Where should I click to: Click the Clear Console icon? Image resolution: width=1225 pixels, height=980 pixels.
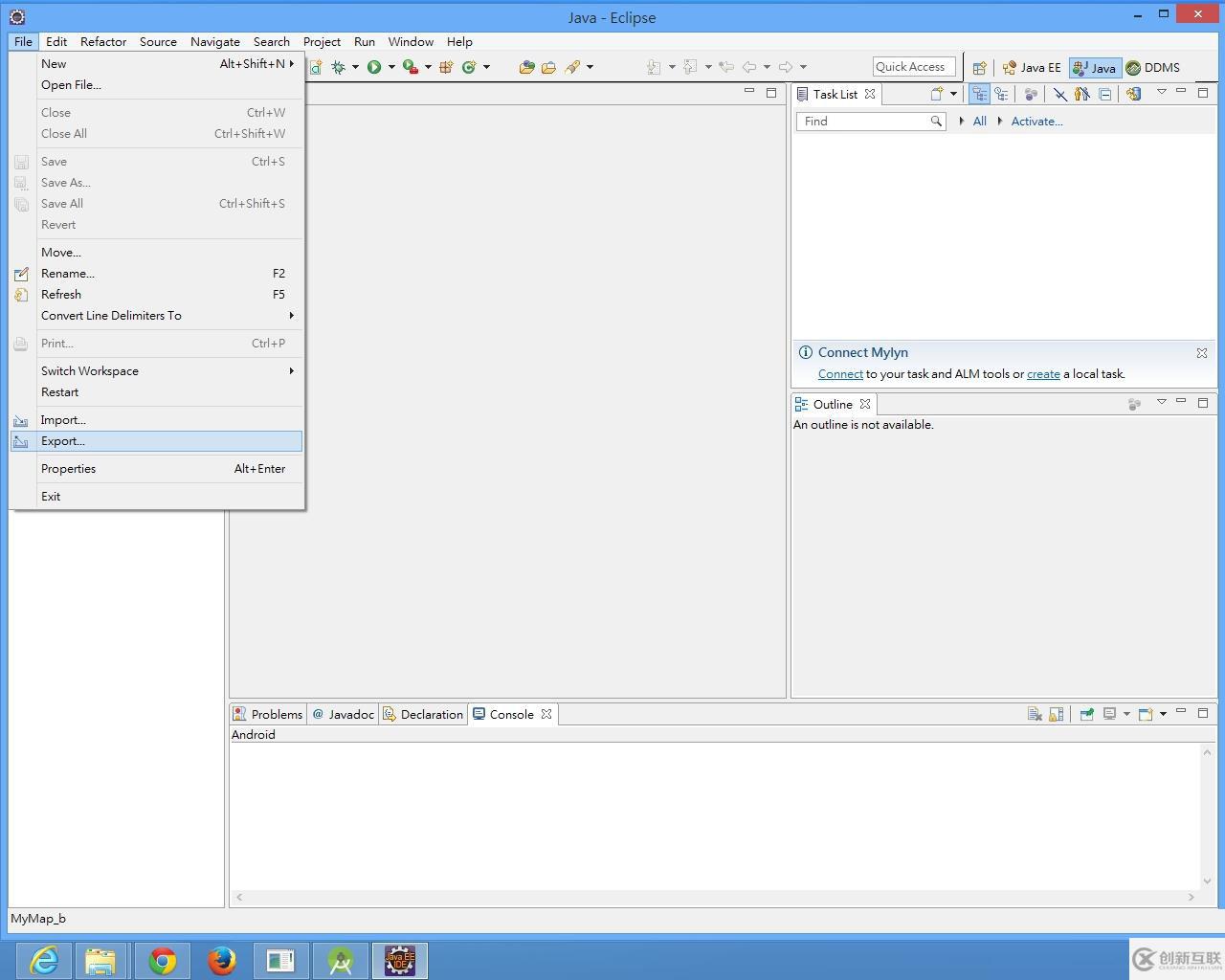[1035, 714]
